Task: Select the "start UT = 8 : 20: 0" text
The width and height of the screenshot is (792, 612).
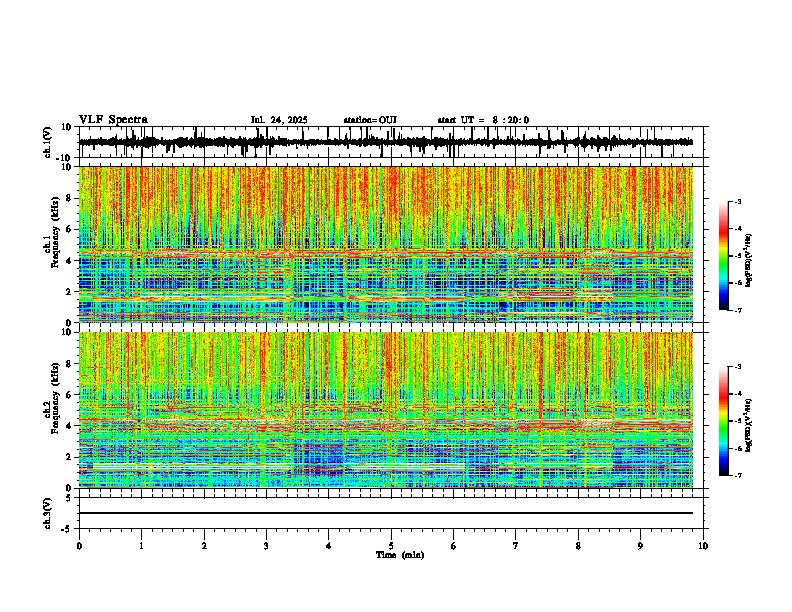Action: (483, 120)
